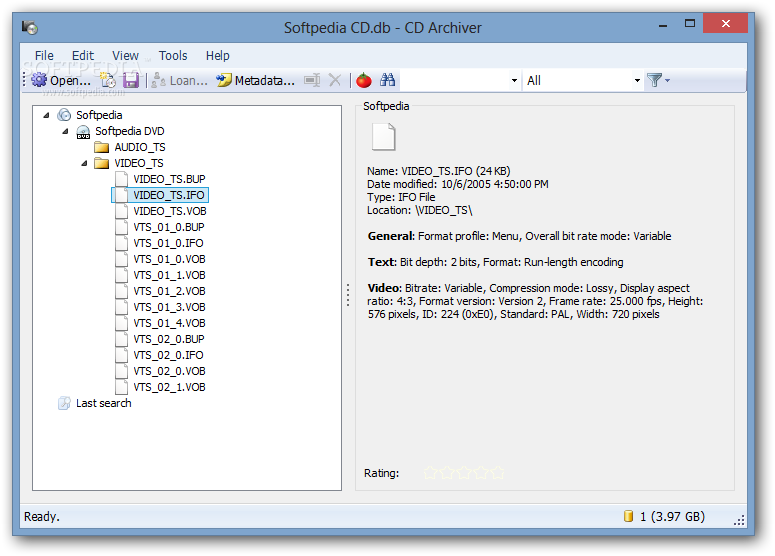Image resolution: width=775 pixels, height=556 pixels.
Task: Select file VIDEO_TS.IFO
Action: point(169,195)
